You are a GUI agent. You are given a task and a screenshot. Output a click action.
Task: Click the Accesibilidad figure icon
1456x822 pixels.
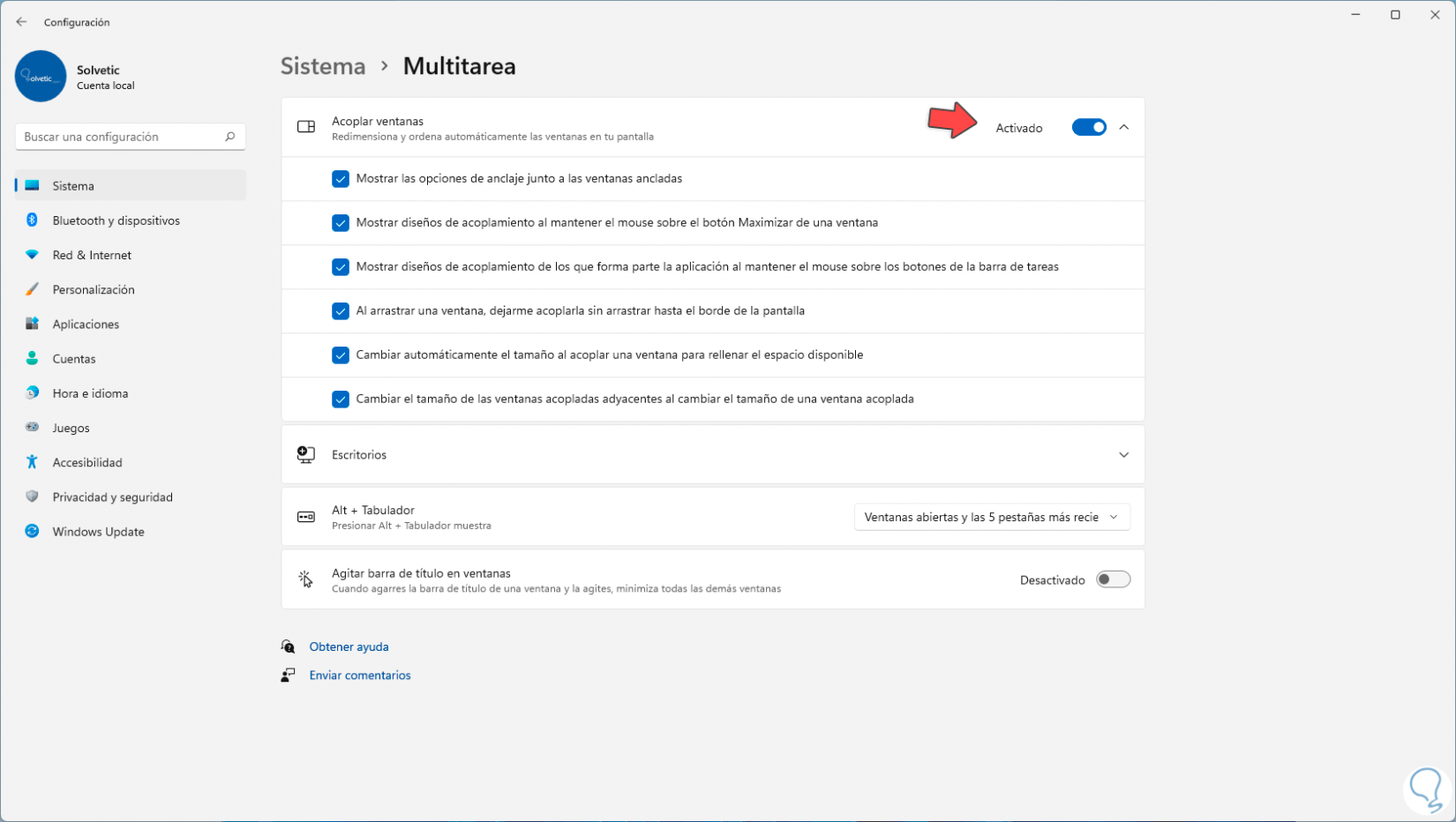pos(32,462)
